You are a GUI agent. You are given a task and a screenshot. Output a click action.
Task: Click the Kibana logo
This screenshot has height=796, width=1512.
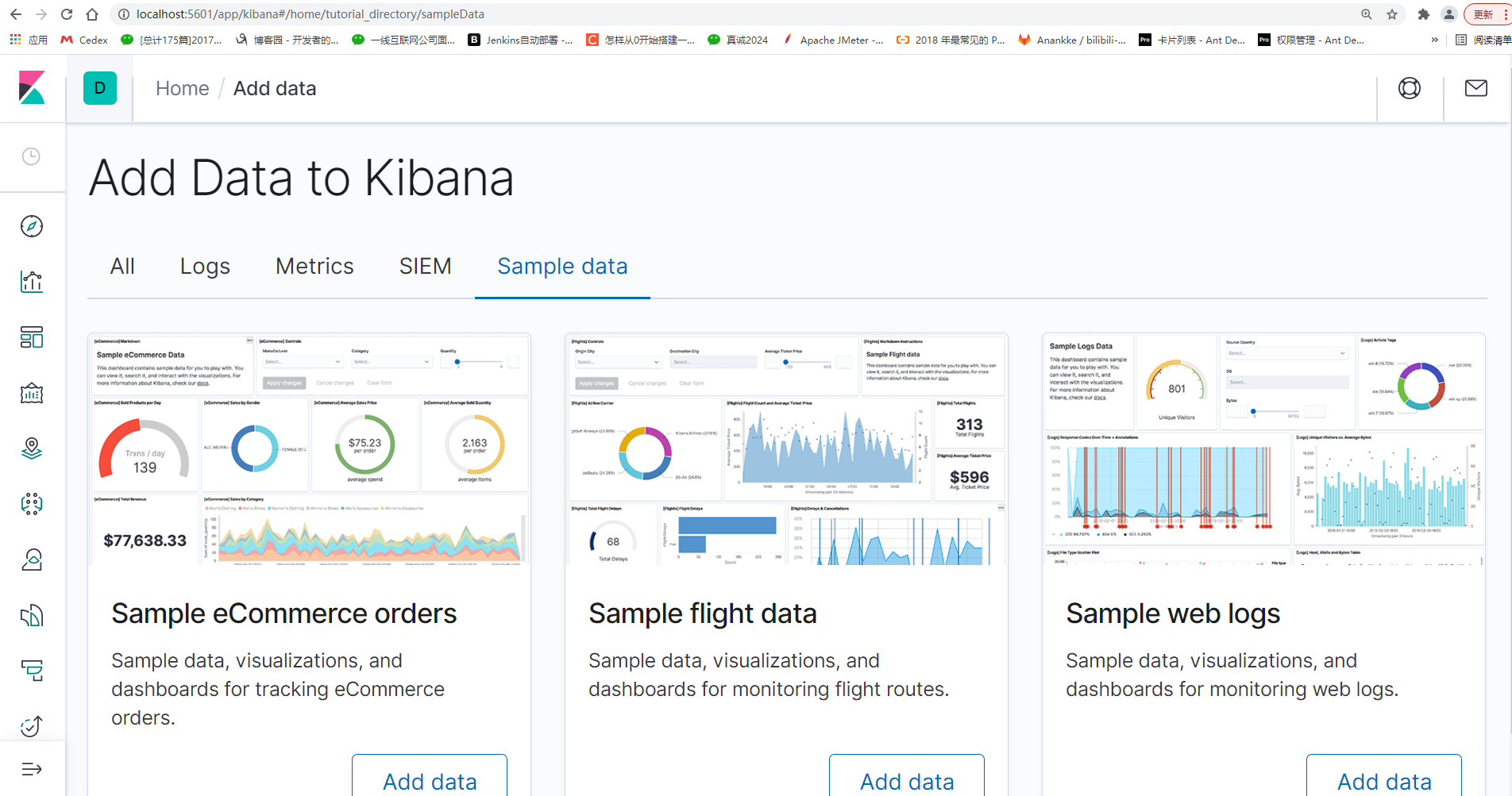[x=32, y=88]
